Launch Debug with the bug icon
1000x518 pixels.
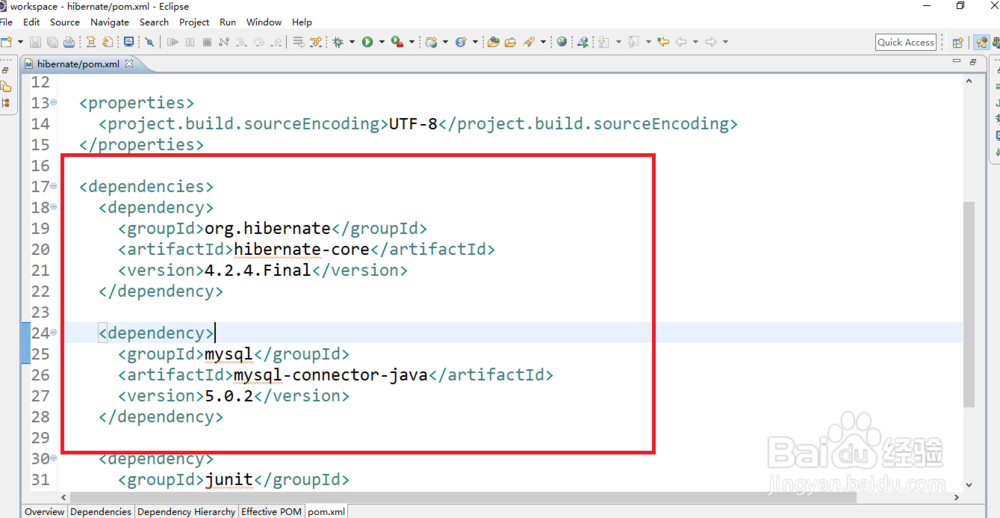(x=337, y=42)
